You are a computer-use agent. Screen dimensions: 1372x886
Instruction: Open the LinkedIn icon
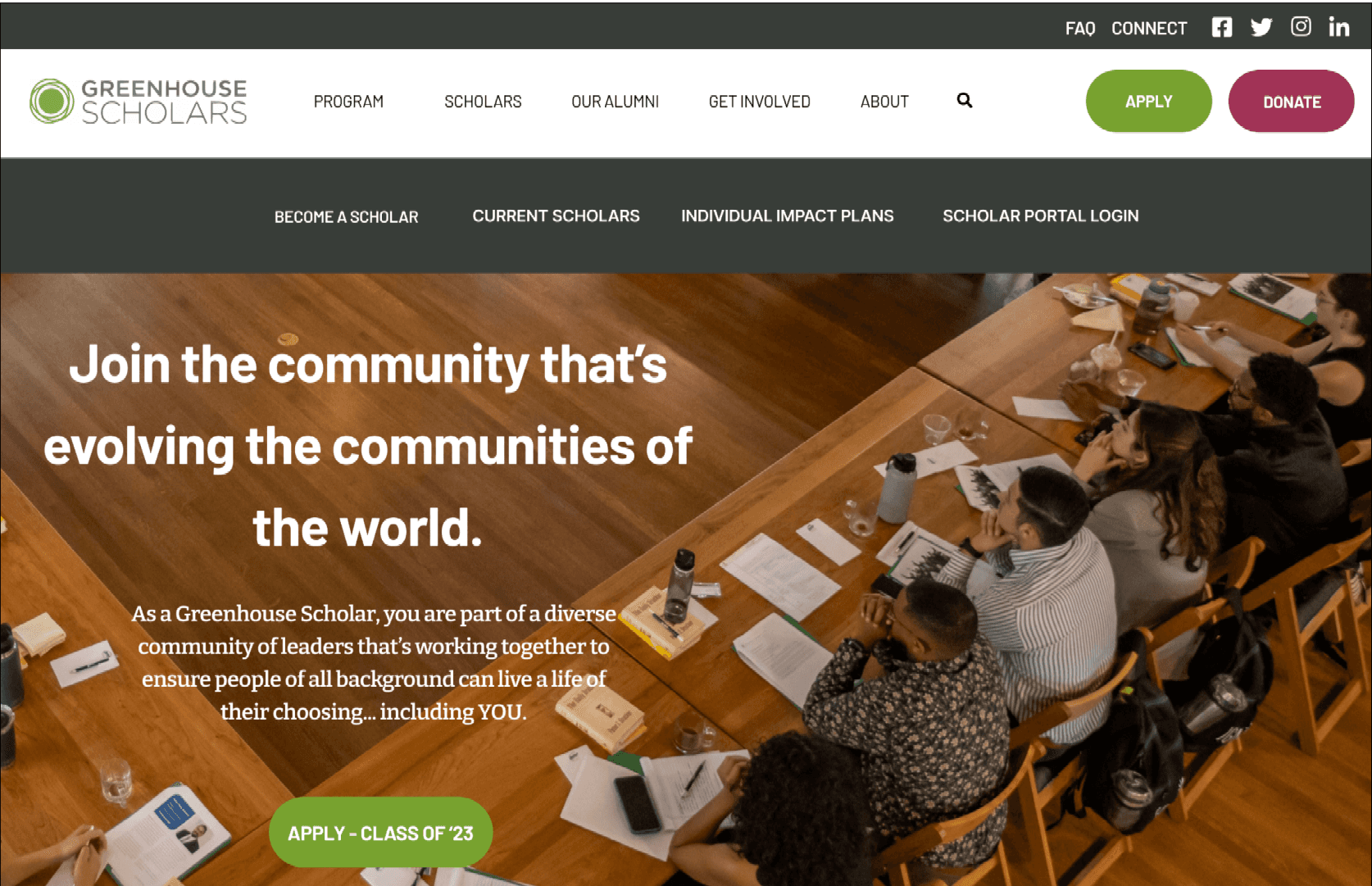tap(1339, 27)
